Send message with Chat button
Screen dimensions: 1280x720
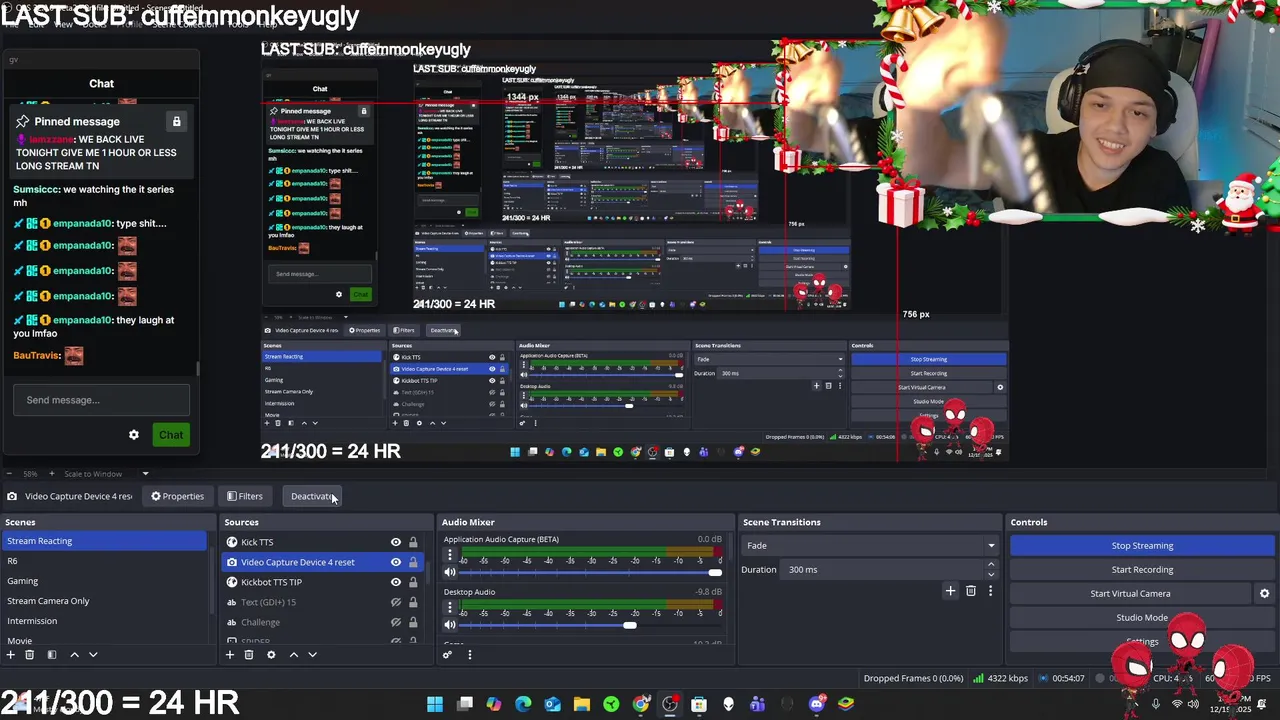(171, 435)
